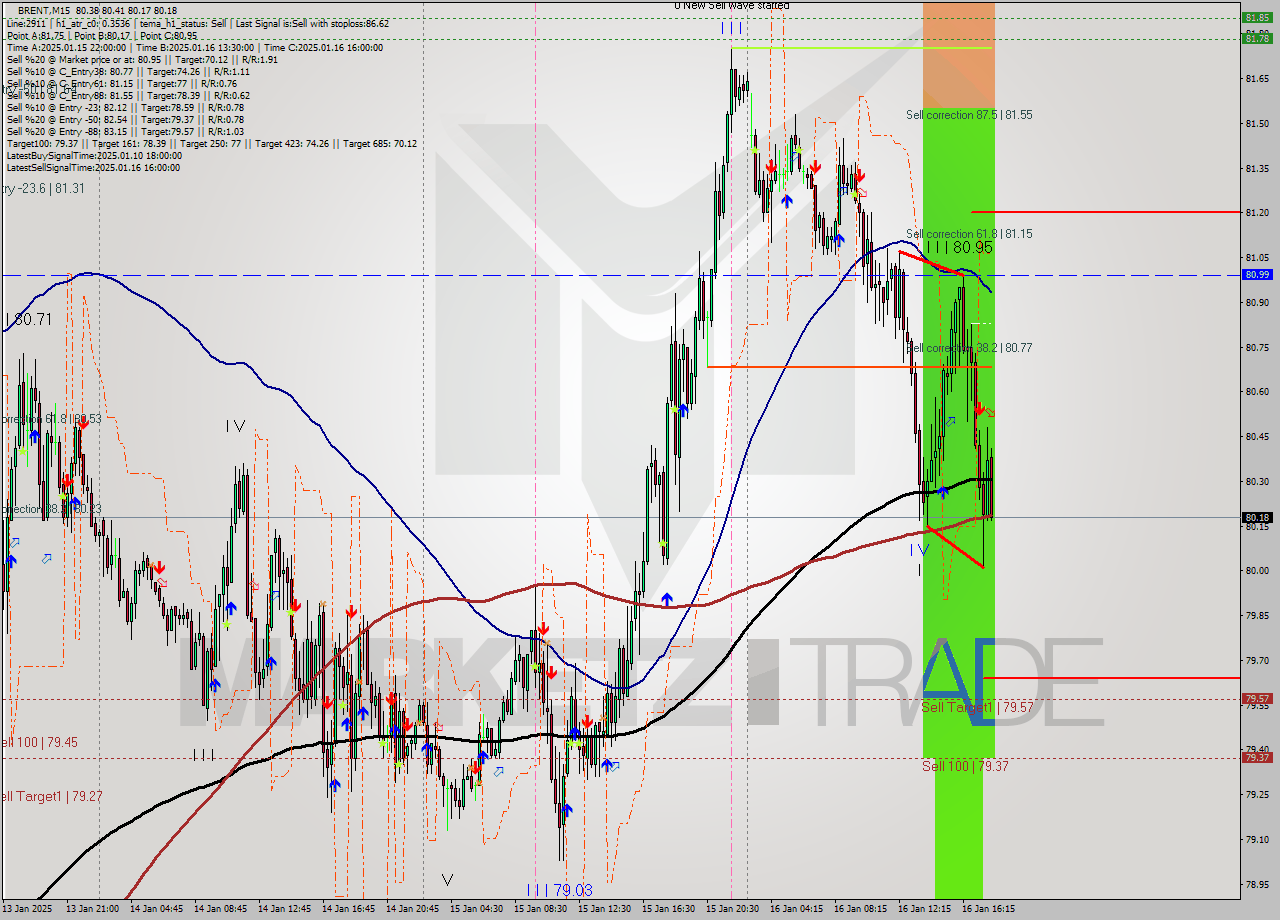Click the 80.00 price axis label
The width and height of the screenshot is (1280, 920).
pyautogui.click(x=1256, y=571)
